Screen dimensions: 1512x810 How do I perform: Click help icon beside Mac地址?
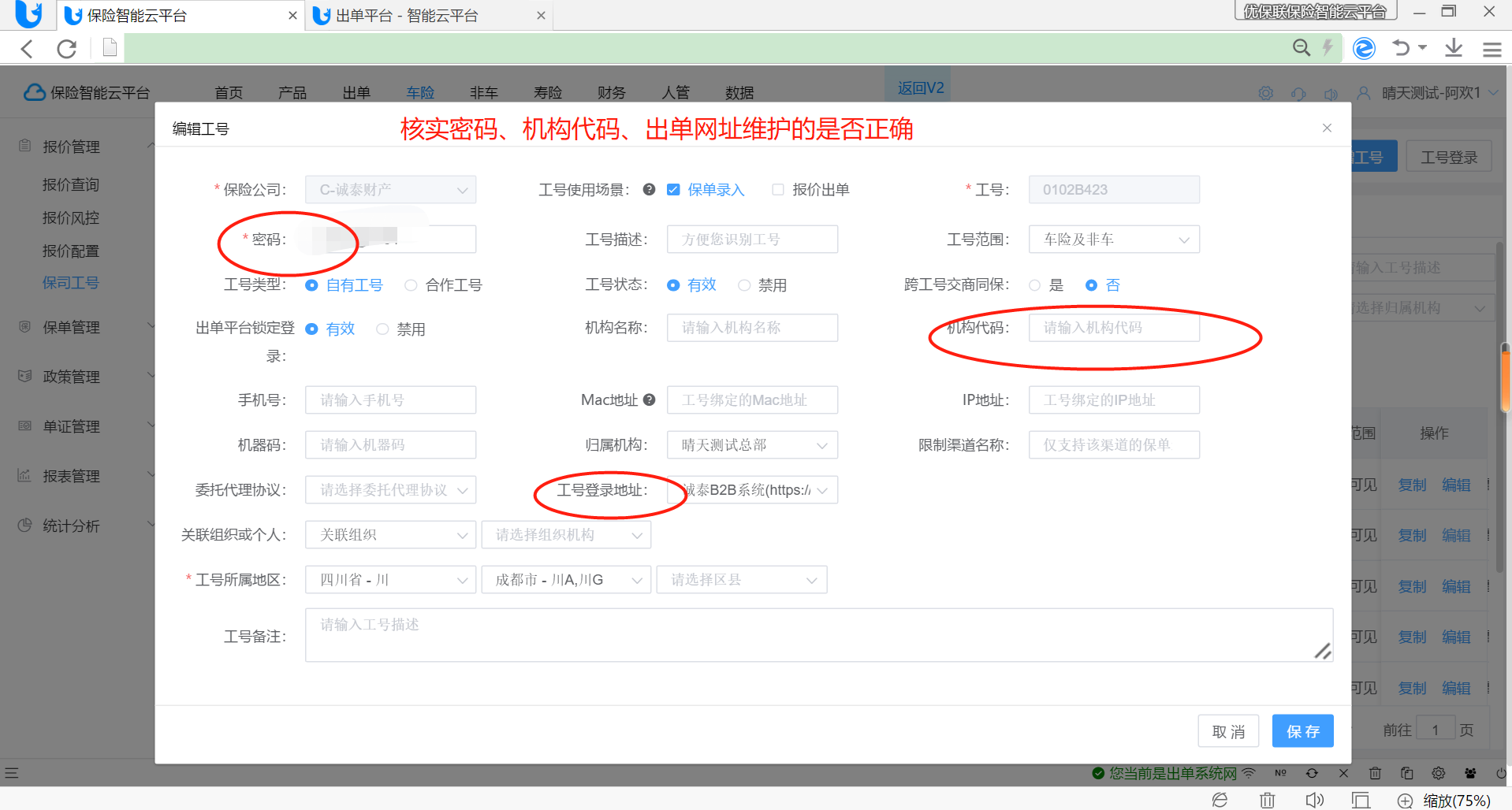point(649,399)
